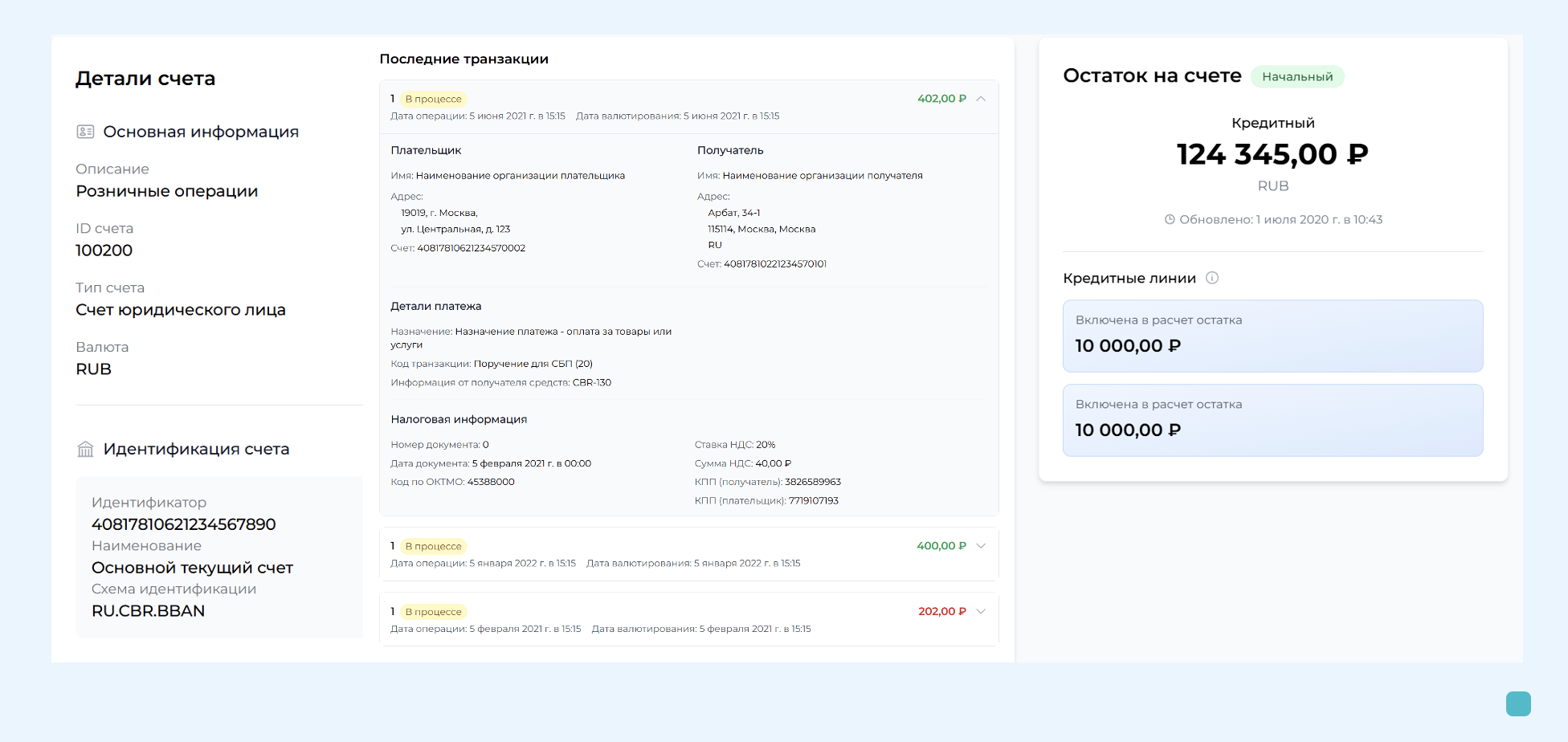Click the clock icon before Обновлено timestamp

pos(1170,219)
